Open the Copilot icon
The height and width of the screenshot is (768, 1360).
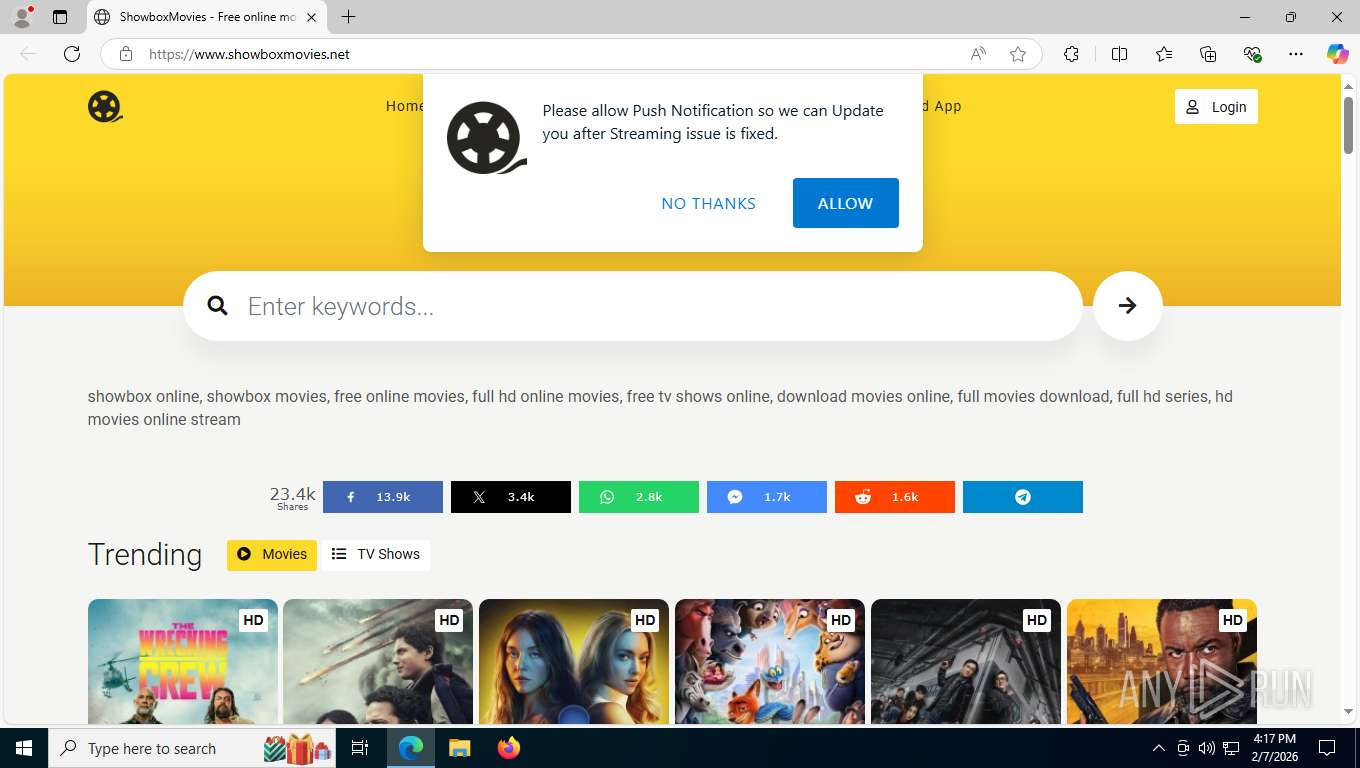(1337, 54)
